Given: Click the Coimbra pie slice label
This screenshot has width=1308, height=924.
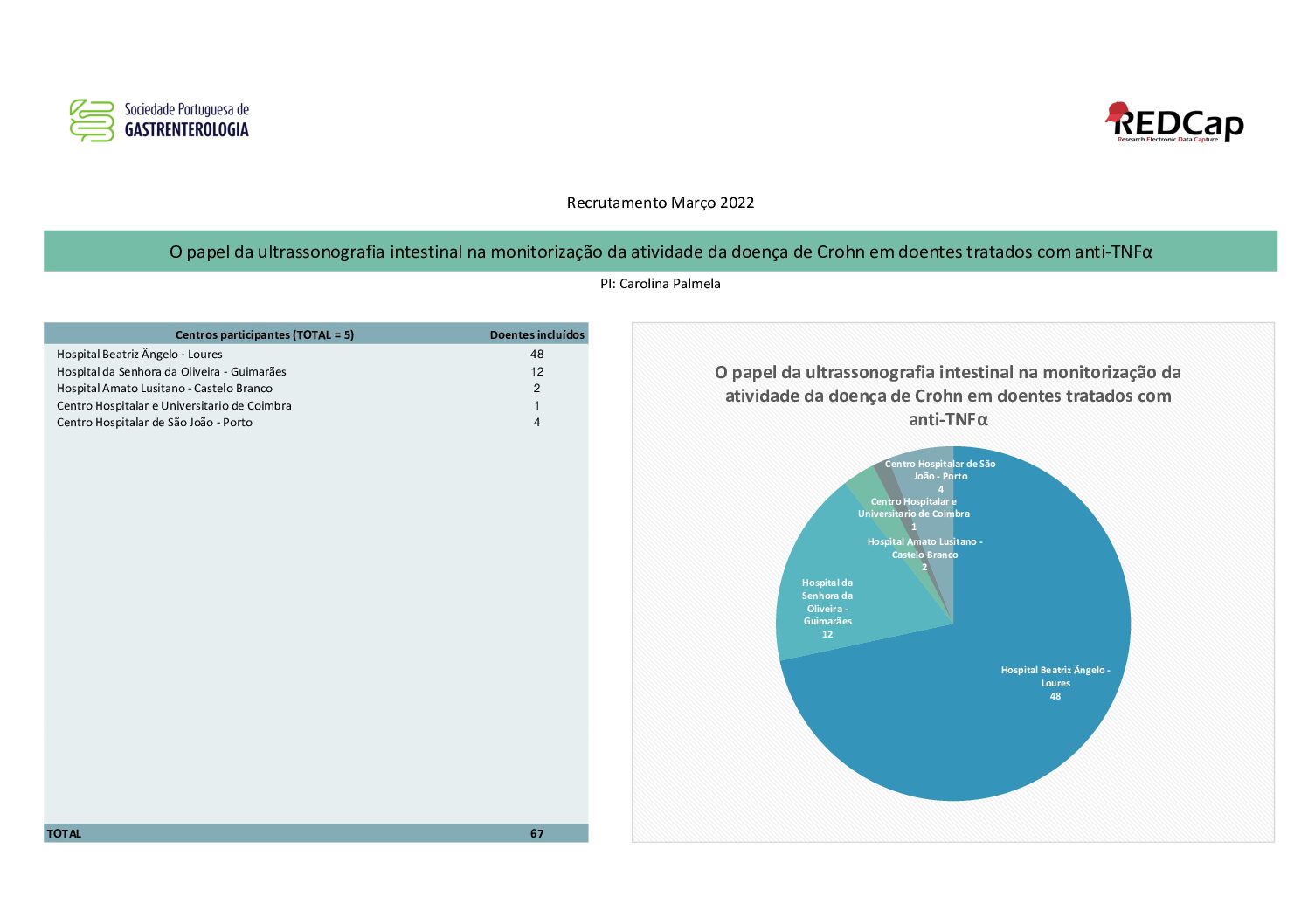Looking at the screenshot, I should coord(914,514).
